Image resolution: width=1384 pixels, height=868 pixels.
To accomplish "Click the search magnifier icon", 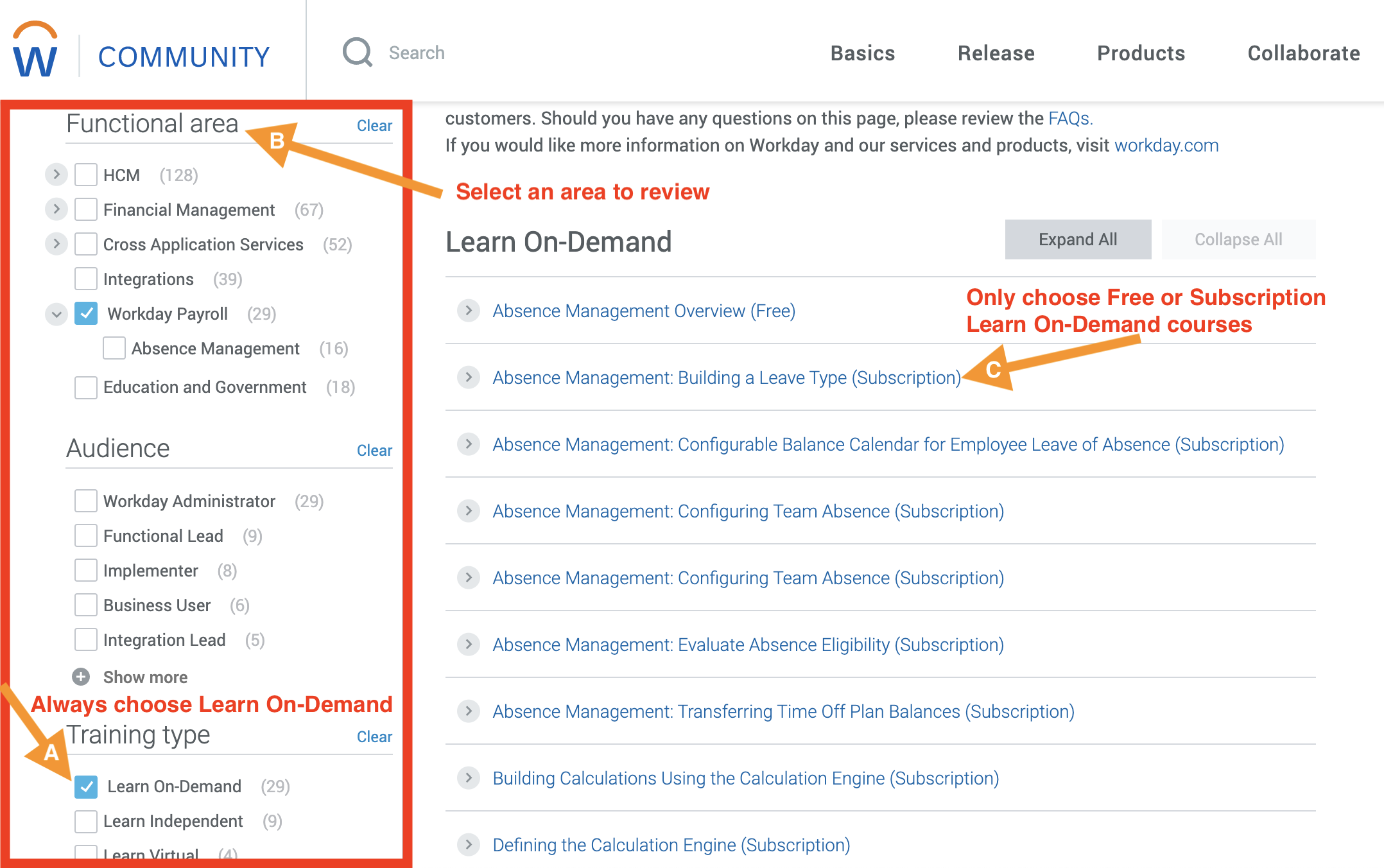I will (358, 52).
